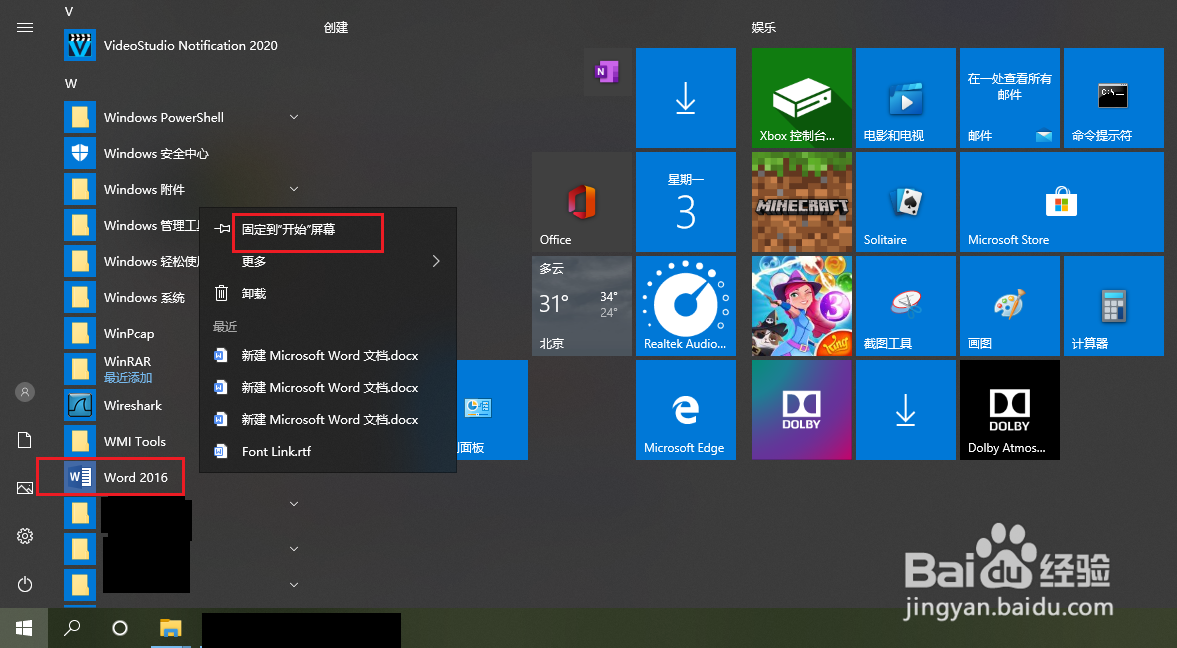Select 固定到"开始"屏幕 in context menu
This screenshot has width=1177, height=648.
pyautogui.click(x=328, y=230)
